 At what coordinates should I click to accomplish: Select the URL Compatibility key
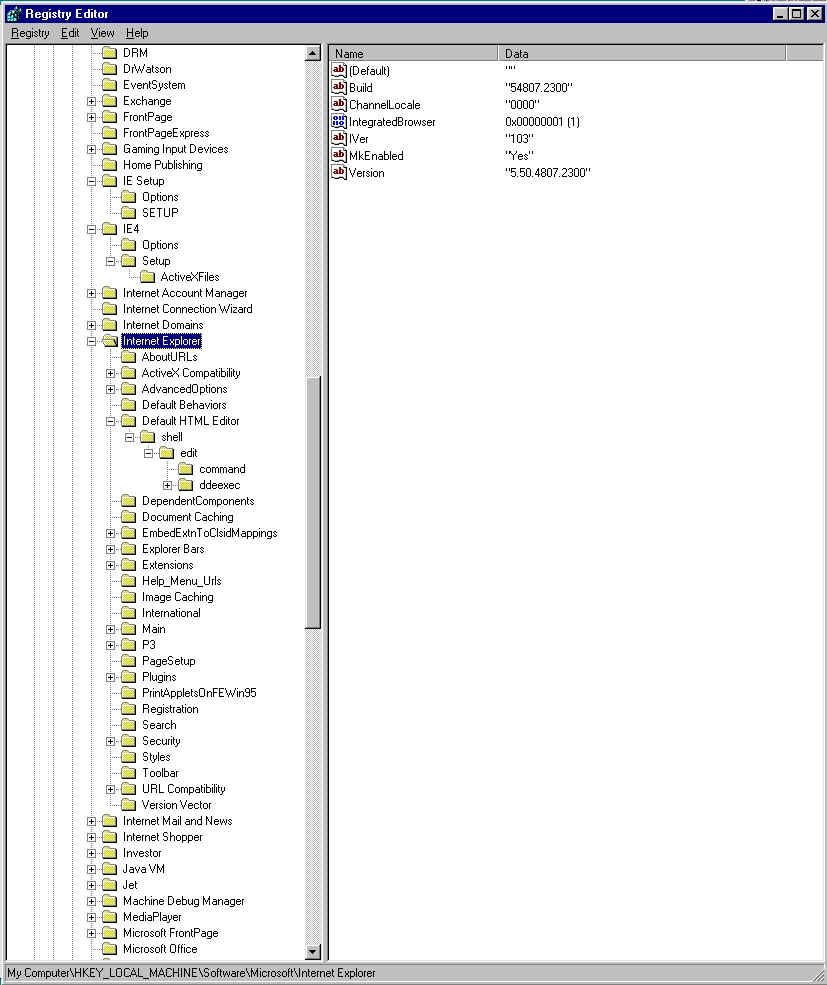tap(183, 789)
